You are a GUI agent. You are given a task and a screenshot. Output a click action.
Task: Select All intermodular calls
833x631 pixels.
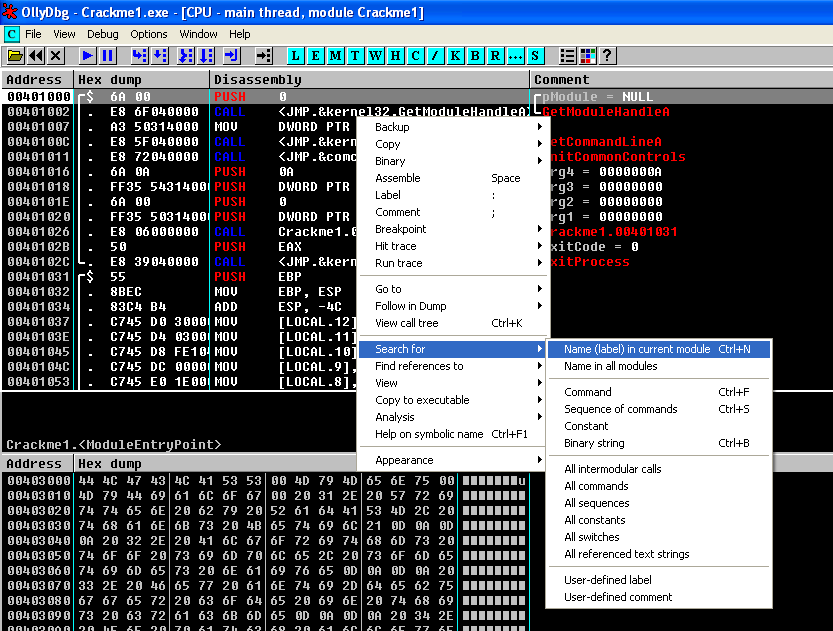tap(659, 469)
